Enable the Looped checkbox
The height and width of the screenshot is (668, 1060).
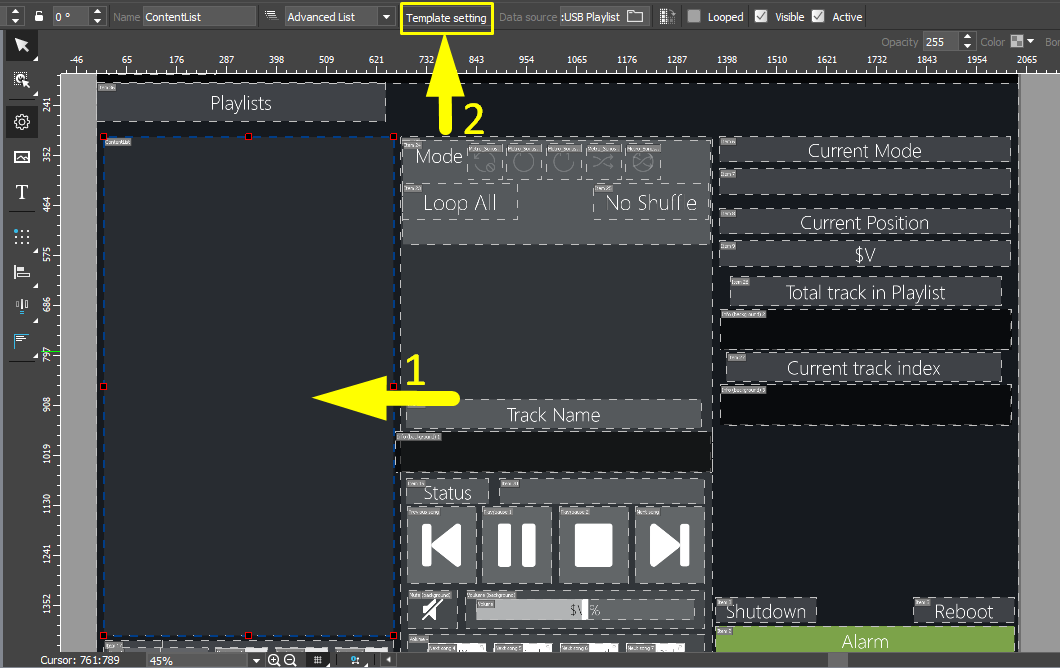(x=694, y=17)
